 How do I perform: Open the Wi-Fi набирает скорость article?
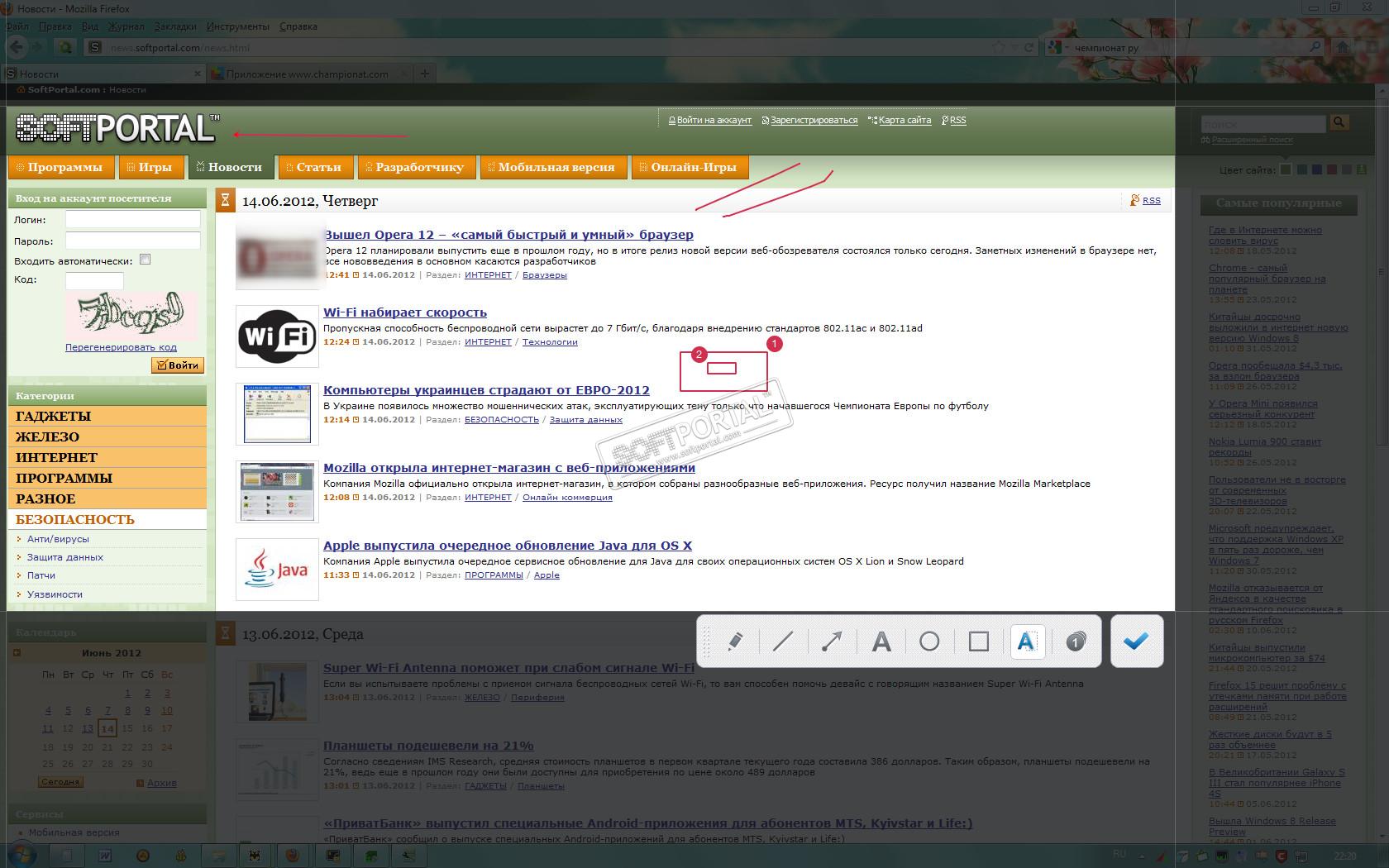click(405, 312)
